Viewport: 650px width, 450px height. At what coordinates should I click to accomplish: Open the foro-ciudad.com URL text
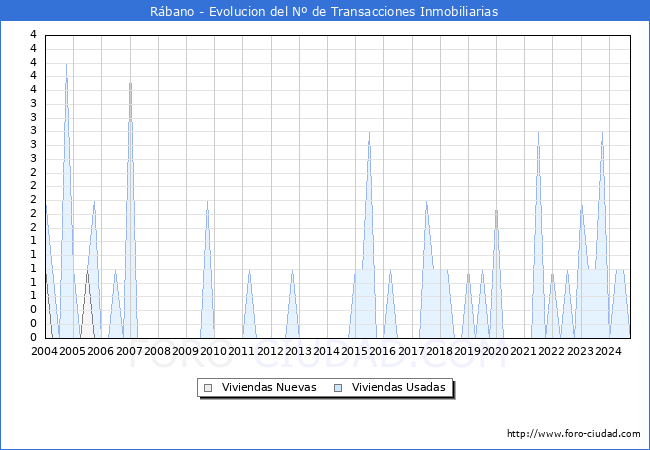click(x=574, y=434)
